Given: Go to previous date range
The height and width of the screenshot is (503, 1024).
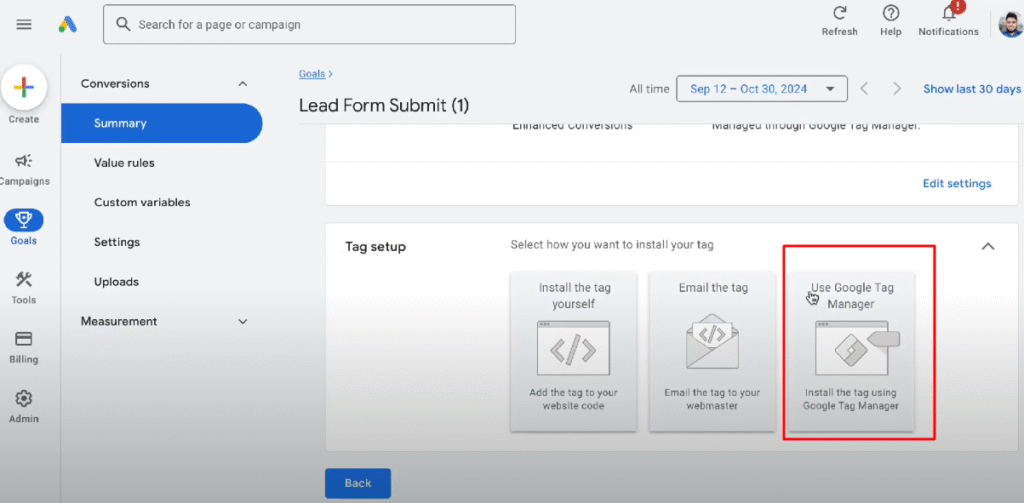Looking at the screenshot, I should [x=864, y=89].
